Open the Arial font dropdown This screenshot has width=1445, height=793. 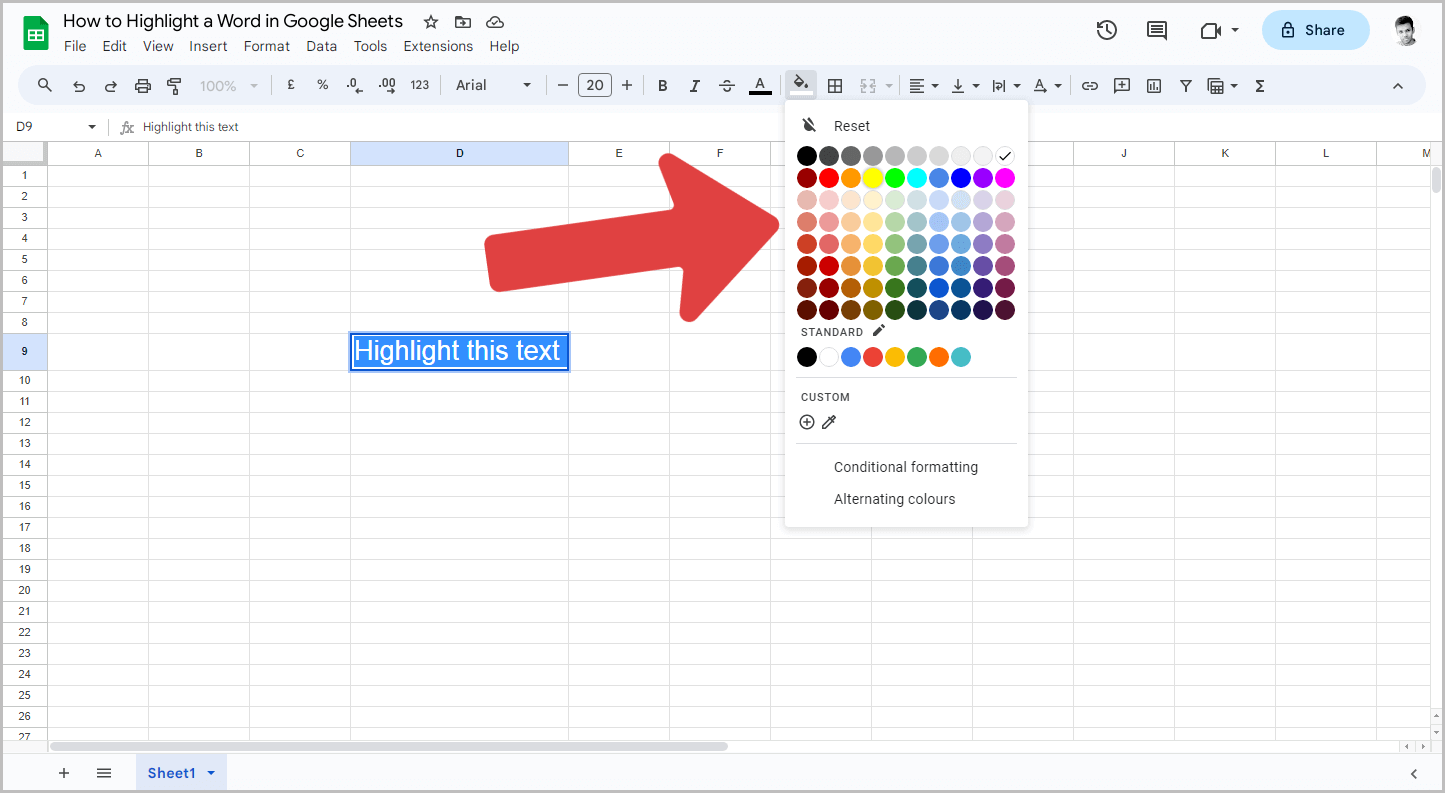493,85
